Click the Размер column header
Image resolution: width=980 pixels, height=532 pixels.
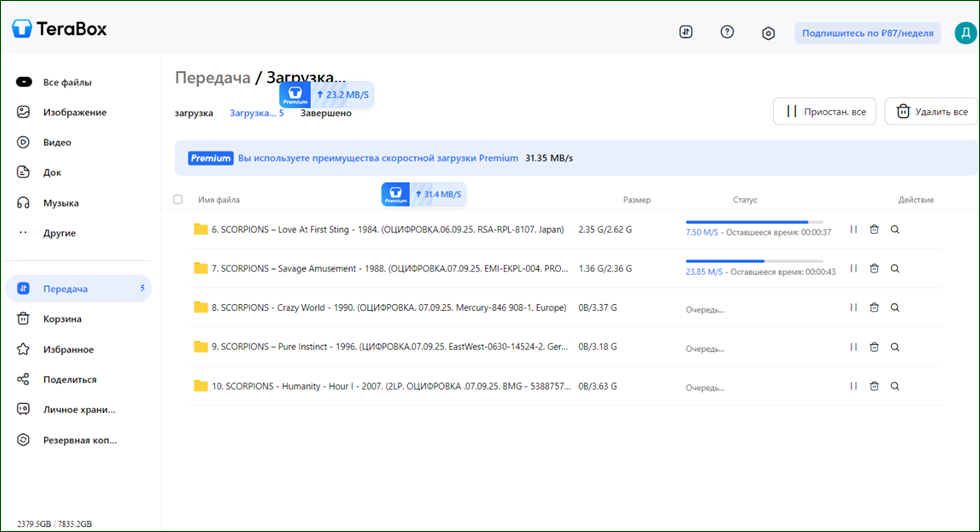637,200
